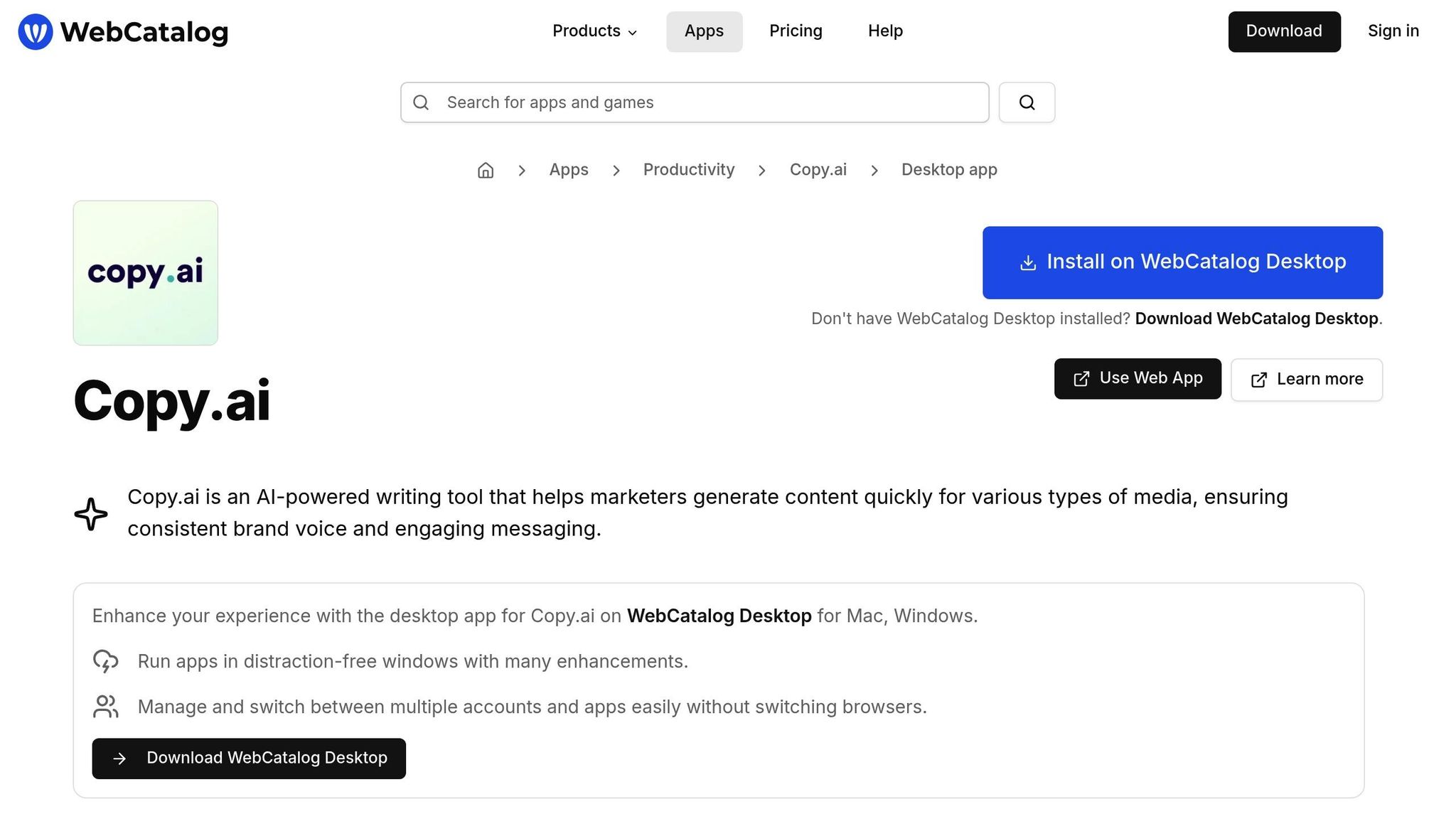Click the magnifier icon inside search field

coord(421,102)
